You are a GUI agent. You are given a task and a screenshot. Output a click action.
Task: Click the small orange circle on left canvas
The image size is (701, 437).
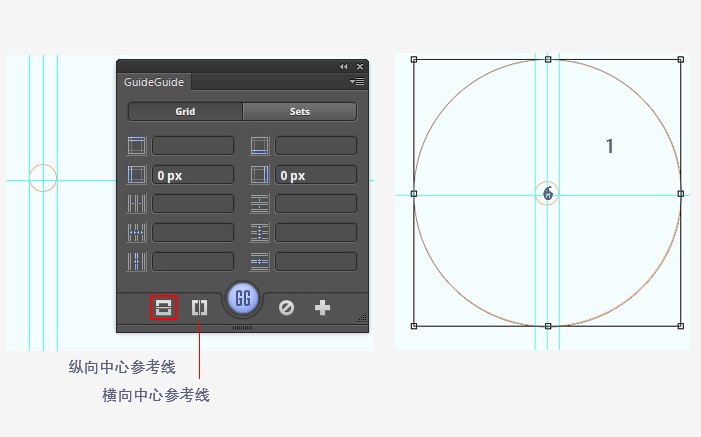pyautogui.click(x=43, y=178)
